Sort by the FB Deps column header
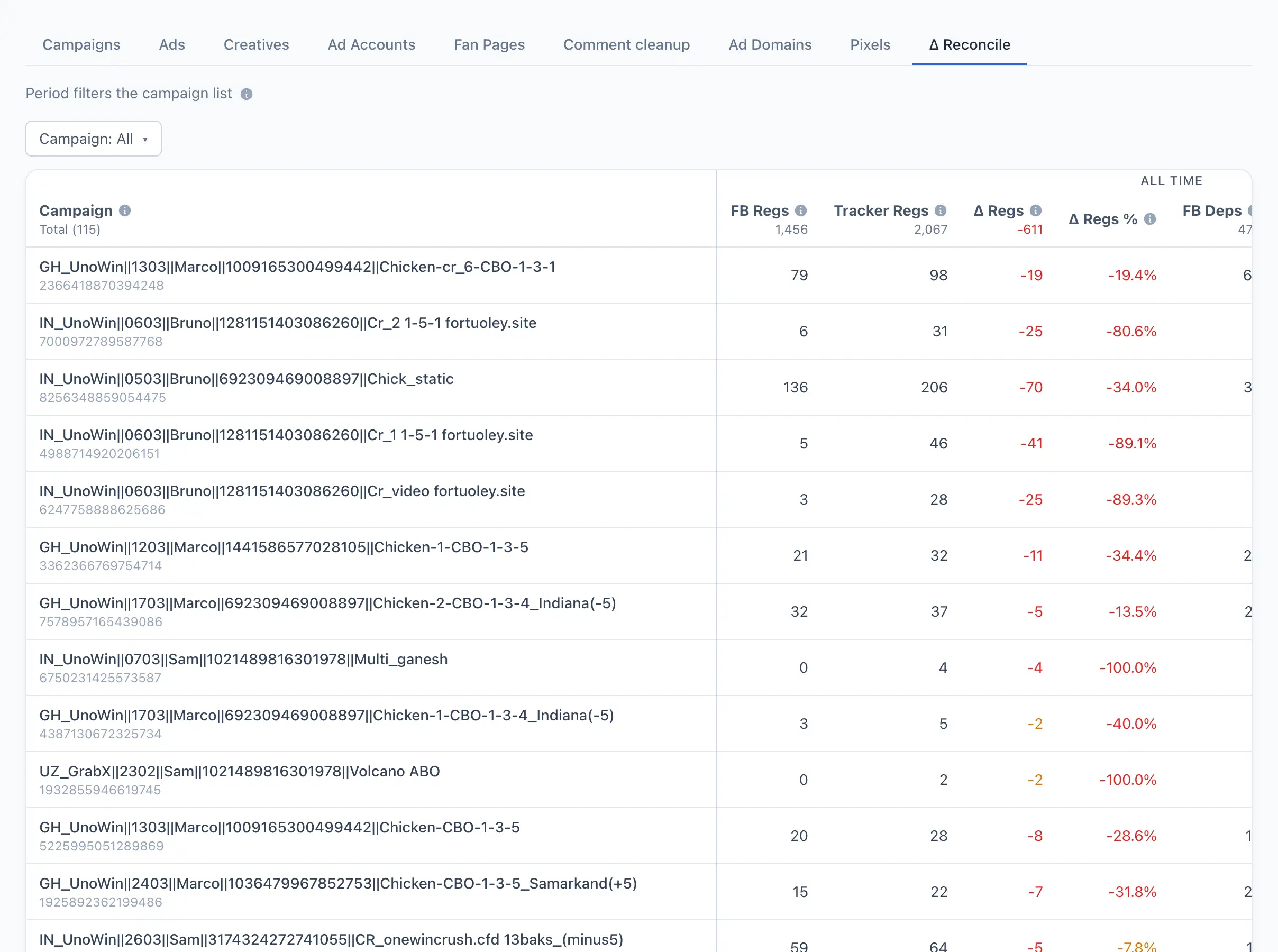Screen dimensions: 1278x952 tap(1212, 211)
